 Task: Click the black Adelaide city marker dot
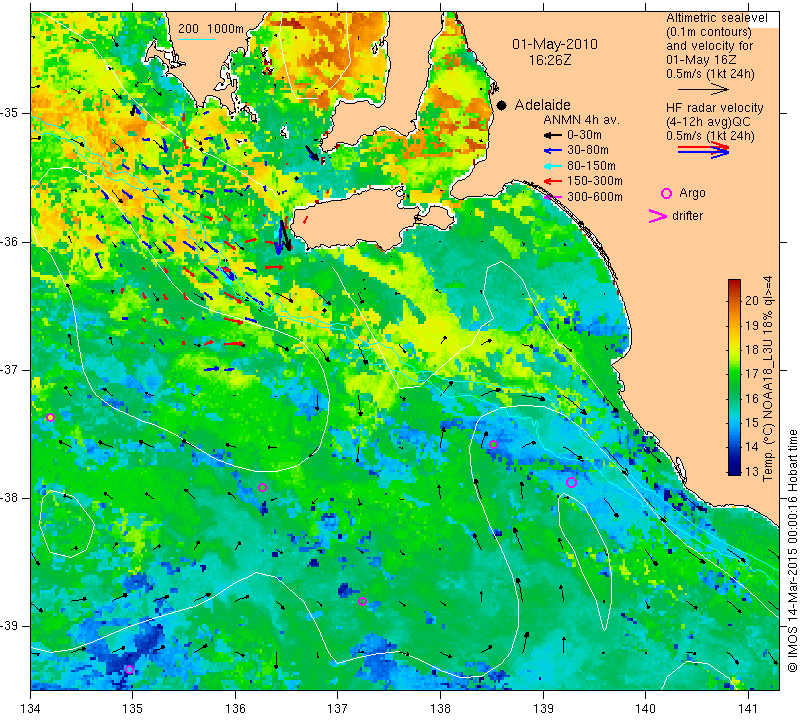(502, 105)
